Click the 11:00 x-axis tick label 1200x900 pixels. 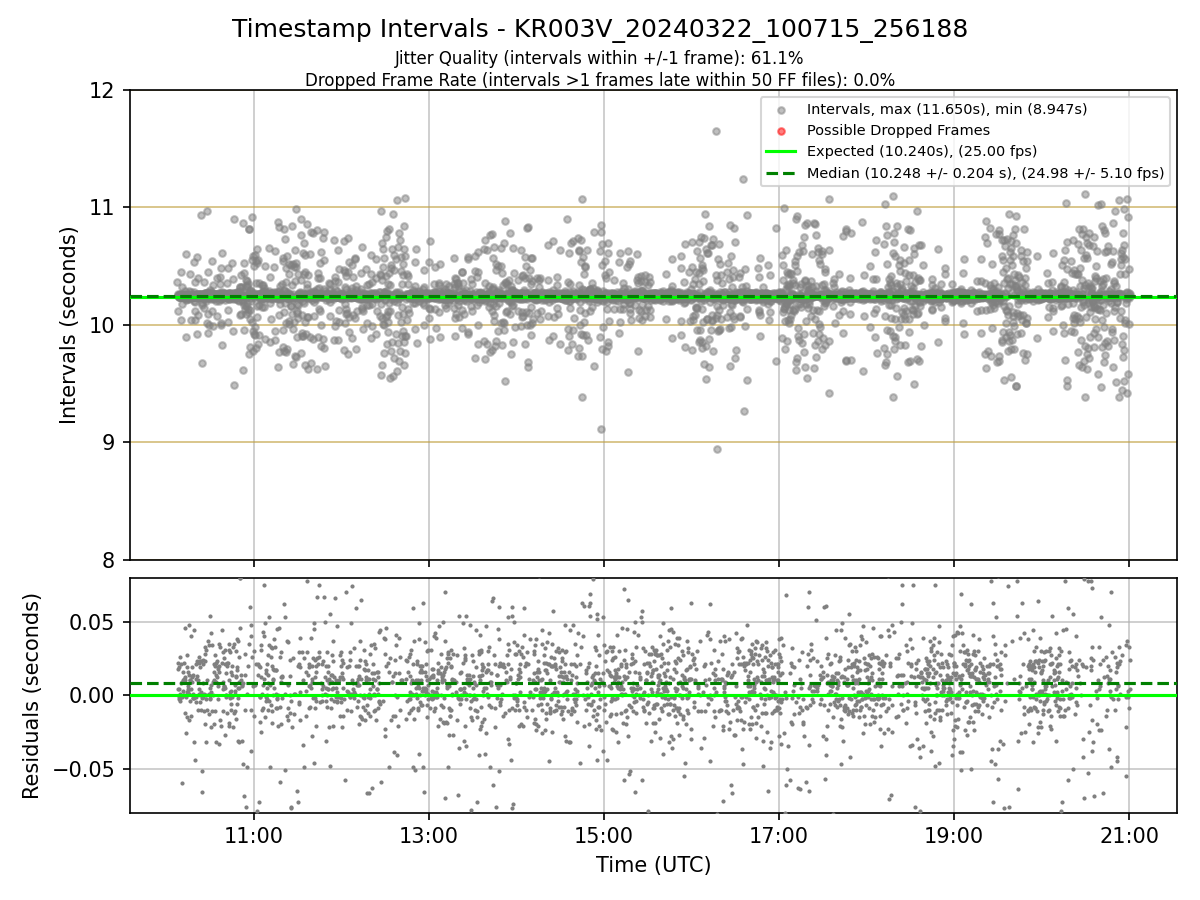pyautogui.click(x=253, y=835)
